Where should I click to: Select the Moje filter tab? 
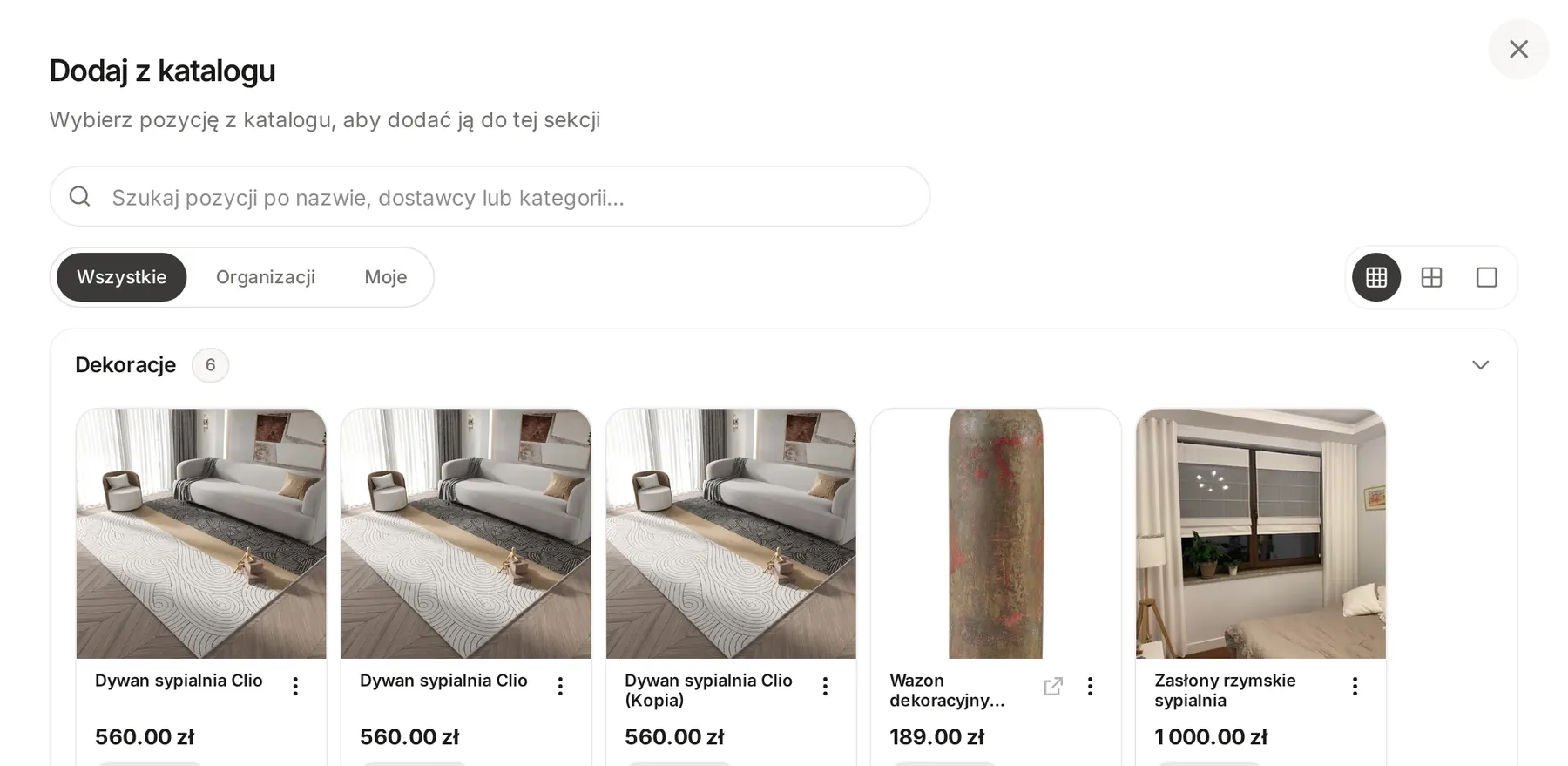[386, 277]
